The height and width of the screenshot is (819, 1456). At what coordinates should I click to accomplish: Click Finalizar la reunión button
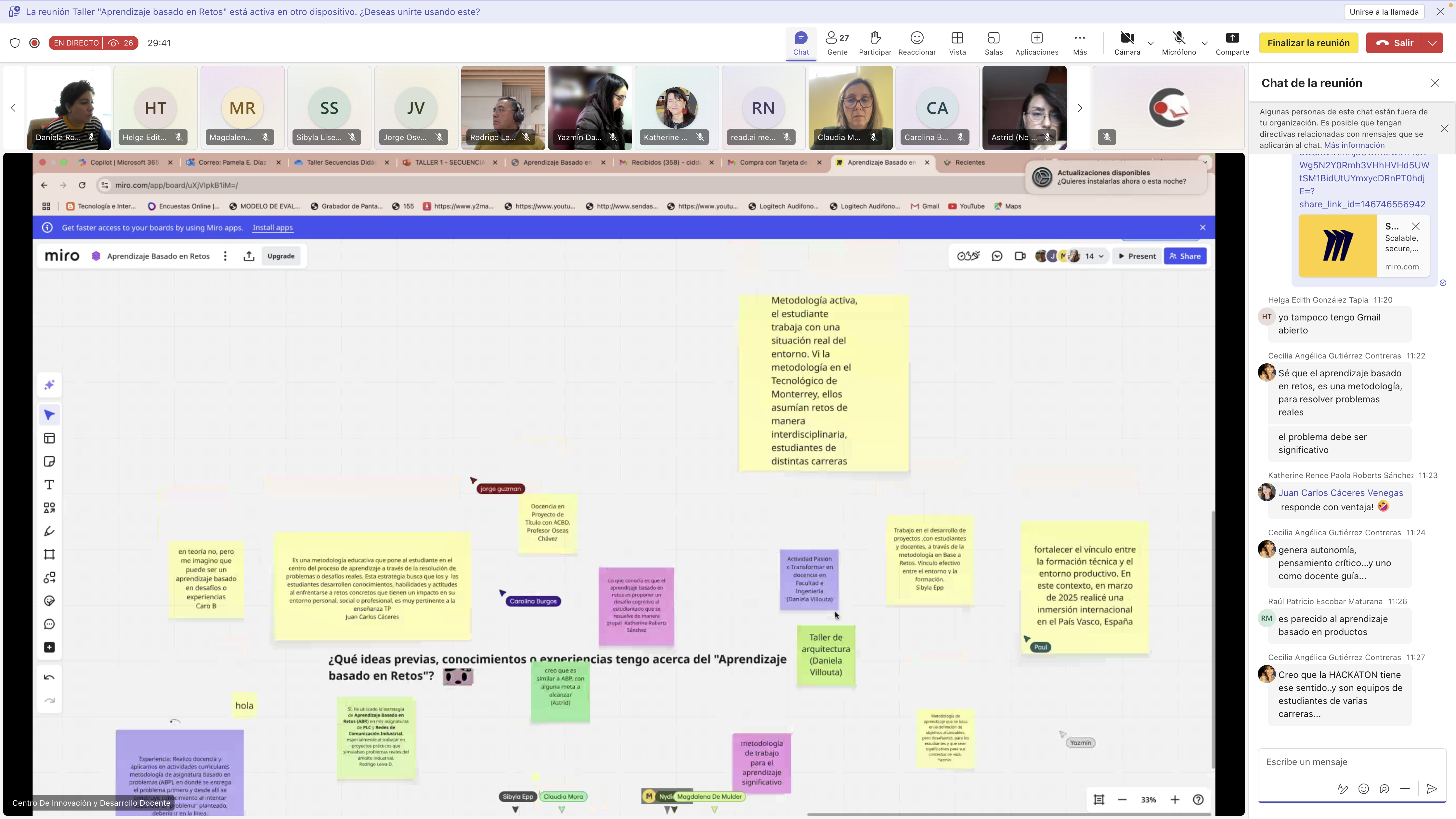click(1308, 43)
